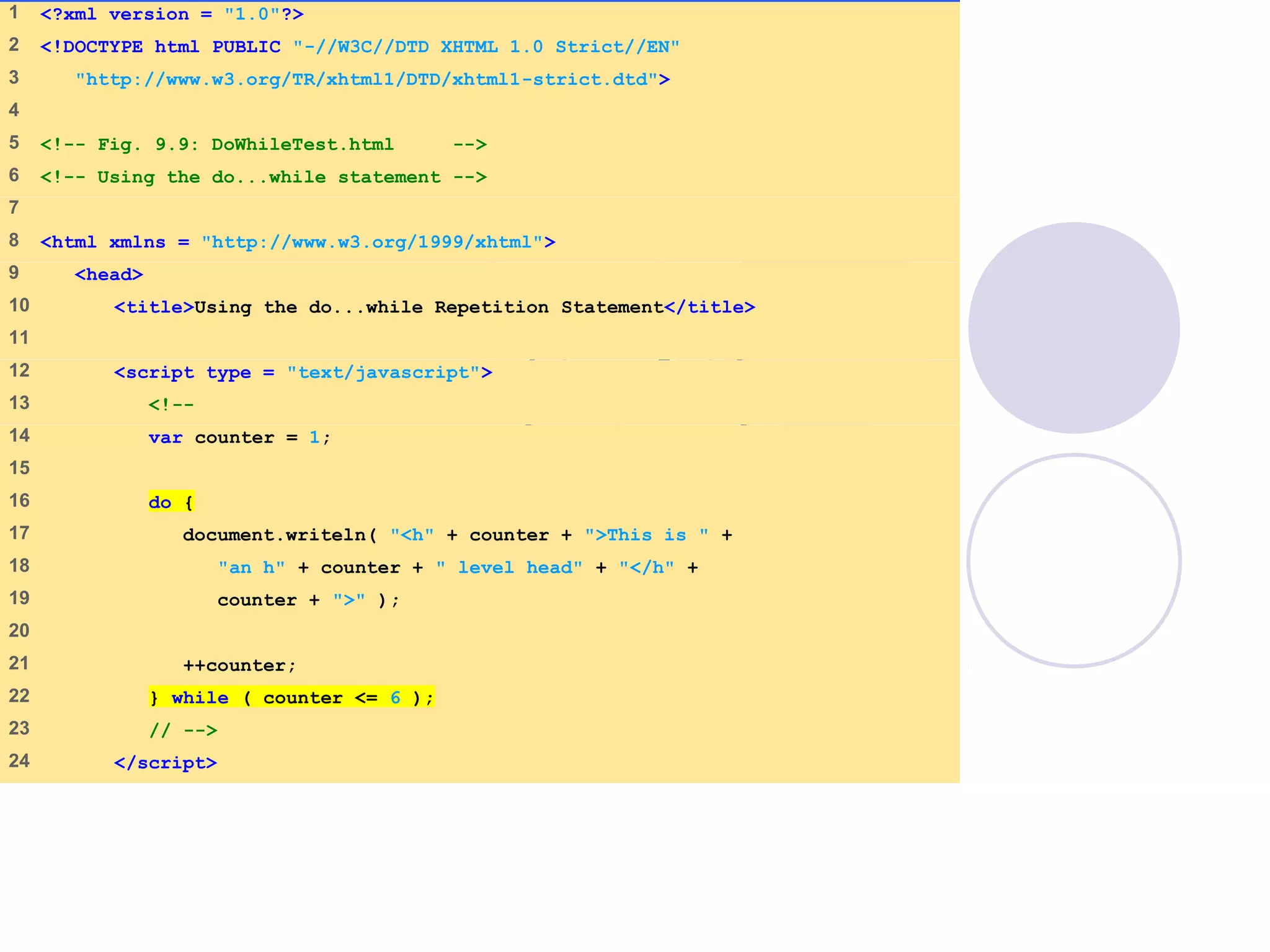The height and width of the screenshot is (952, 1270).
Task: Click the closing script tag
Action: point(166,763)
